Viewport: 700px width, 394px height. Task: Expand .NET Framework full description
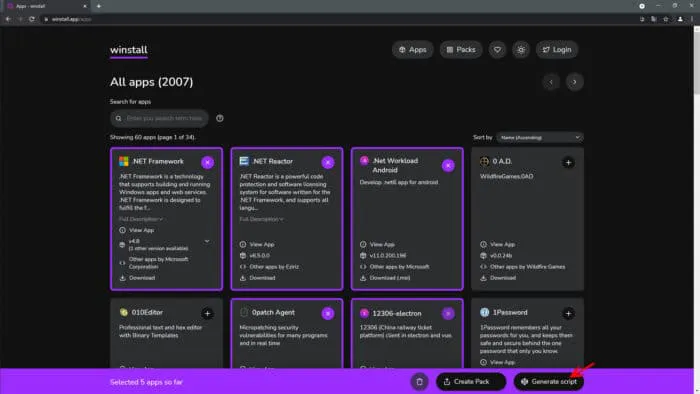[141, 219]
